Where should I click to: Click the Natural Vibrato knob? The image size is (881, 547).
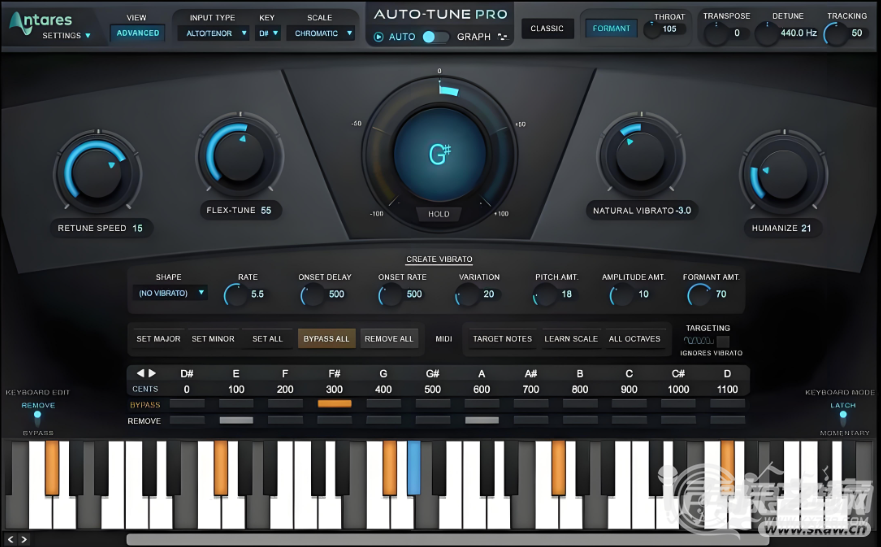(x=641, y=156)
